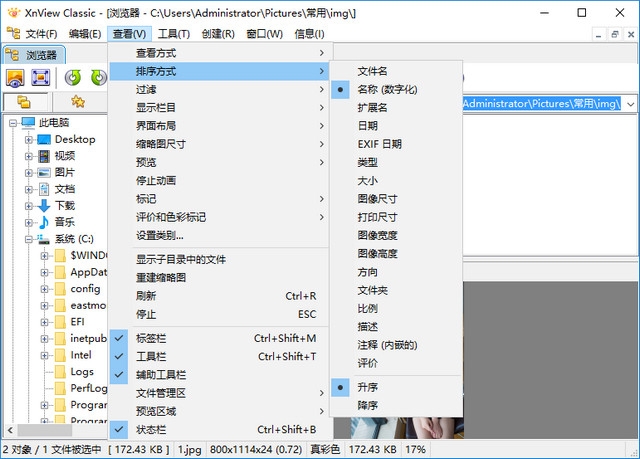Open 文件管理区 submenu
This screenshot has height=459, width=640.
(x=218, y=393)
